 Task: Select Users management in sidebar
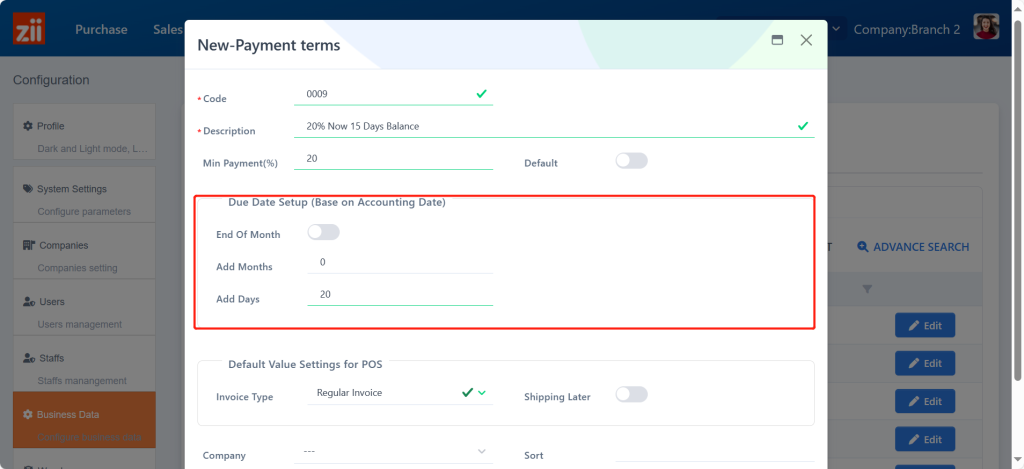pos(85,312)
